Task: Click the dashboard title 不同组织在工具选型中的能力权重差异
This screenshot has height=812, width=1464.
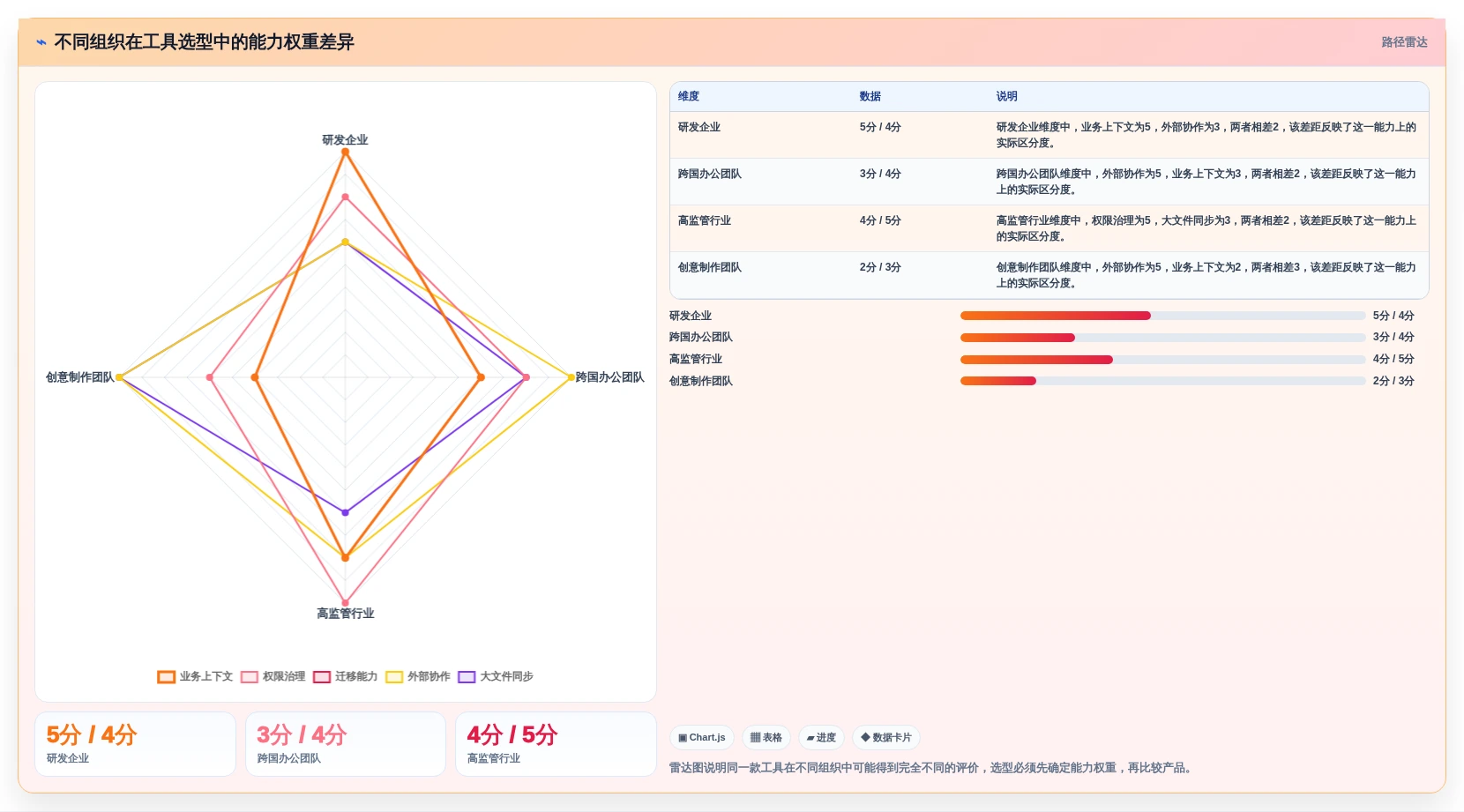Action: [204, 42]
